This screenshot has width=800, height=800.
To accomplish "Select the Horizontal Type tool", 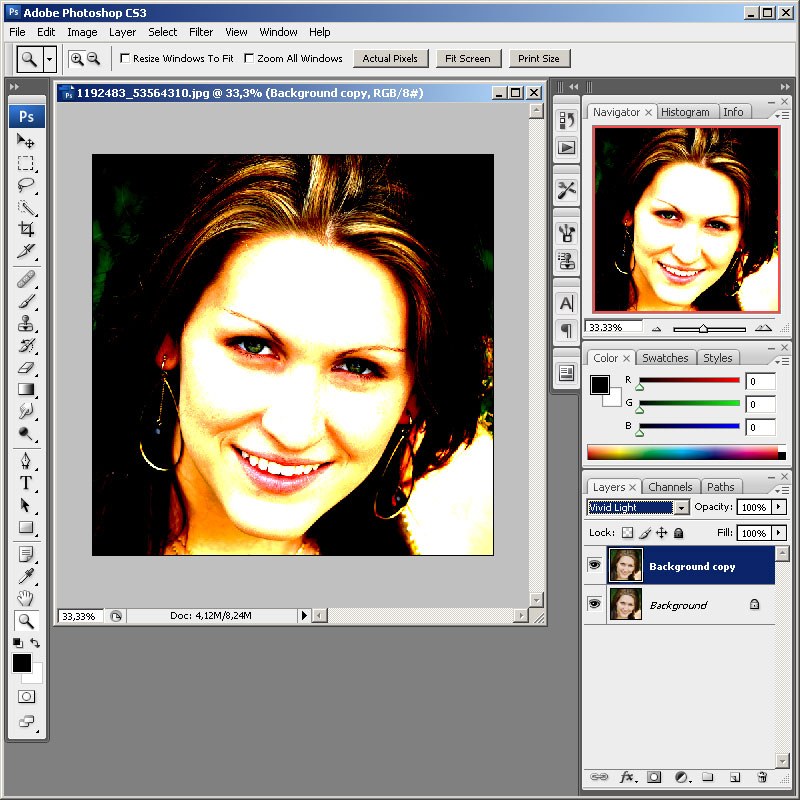I will pos(26,483).
